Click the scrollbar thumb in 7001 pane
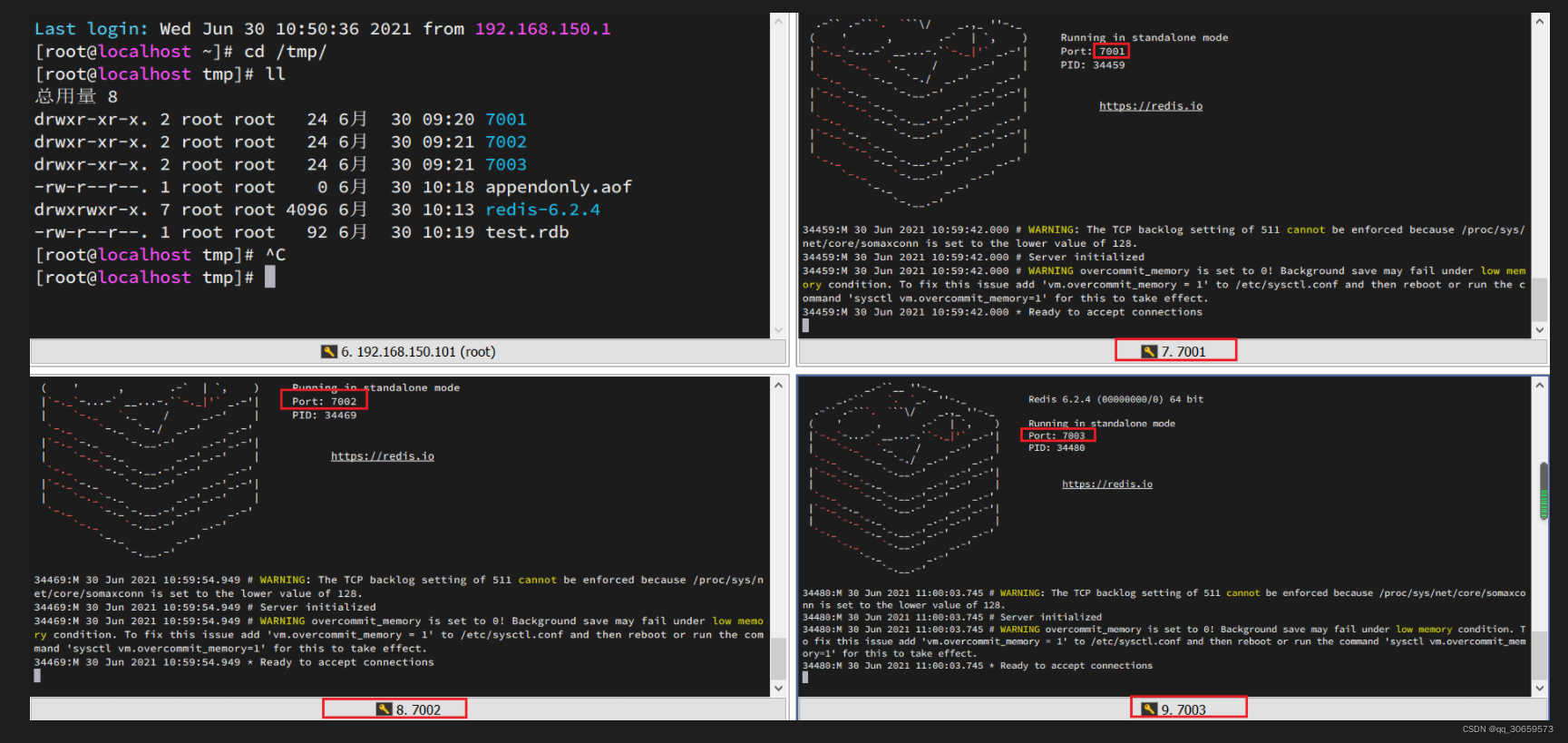 1540,298
